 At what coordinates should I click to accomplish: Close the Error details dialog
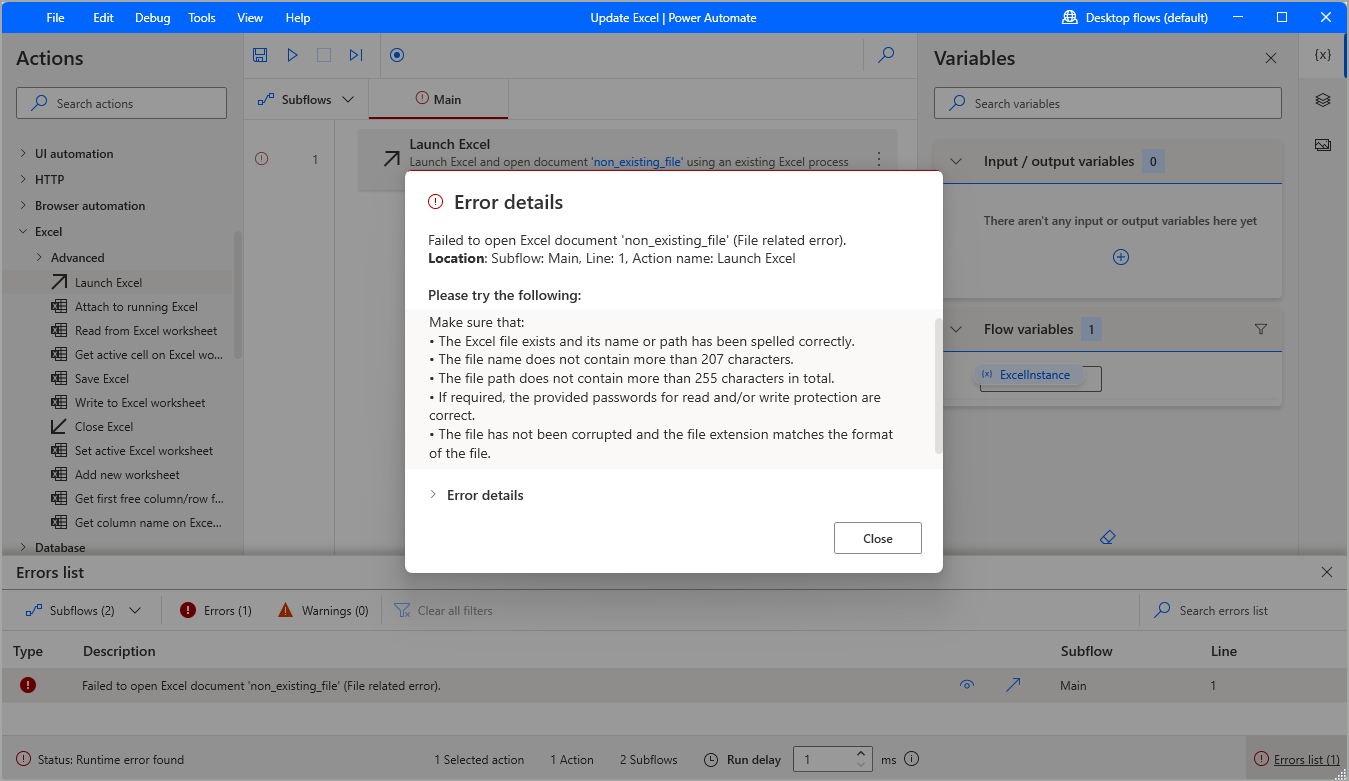coord(877,537)
